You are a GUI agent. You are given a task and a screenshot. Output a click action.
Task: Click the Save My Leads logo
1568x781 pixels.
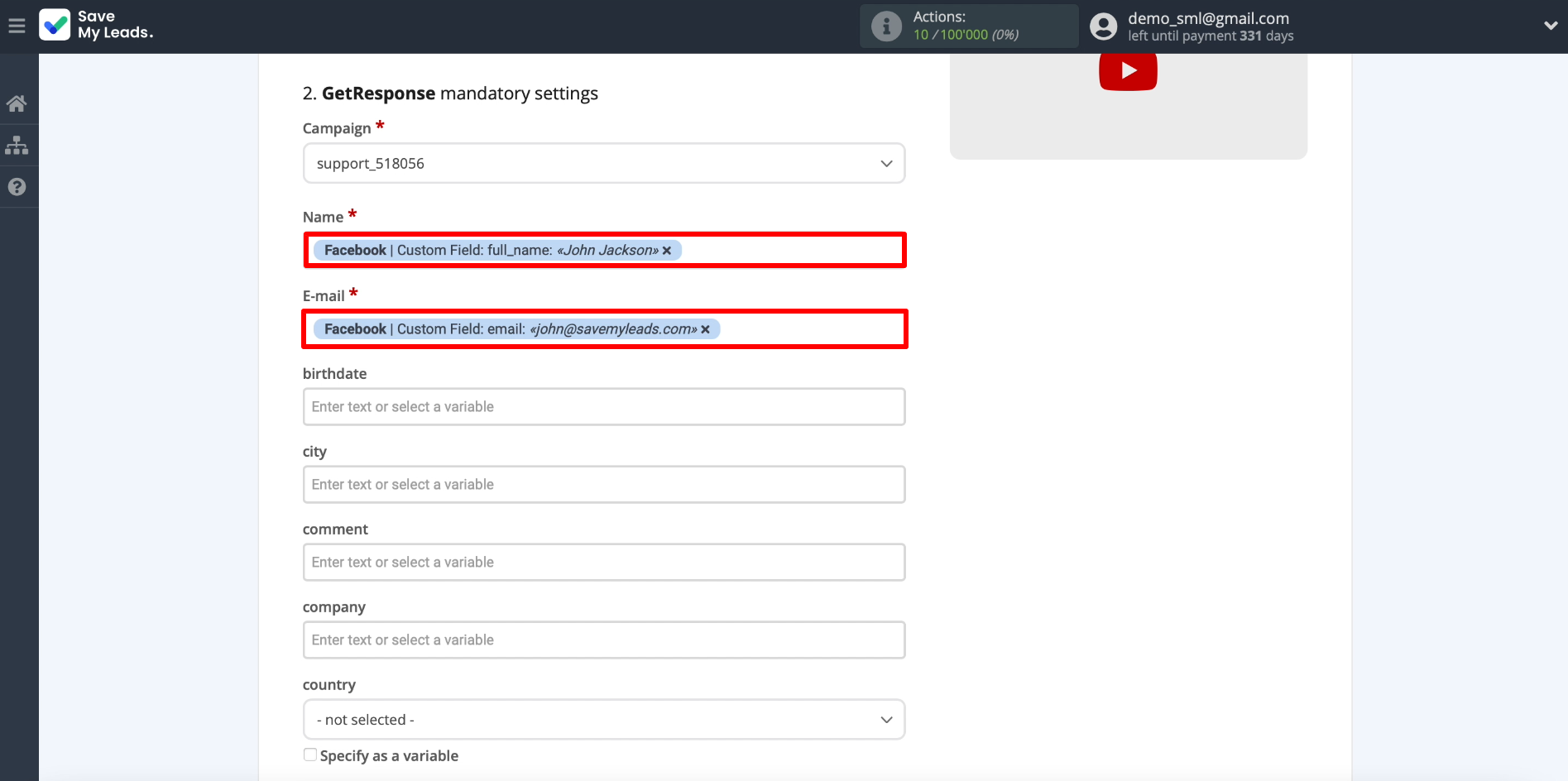(x=96, y=25)
